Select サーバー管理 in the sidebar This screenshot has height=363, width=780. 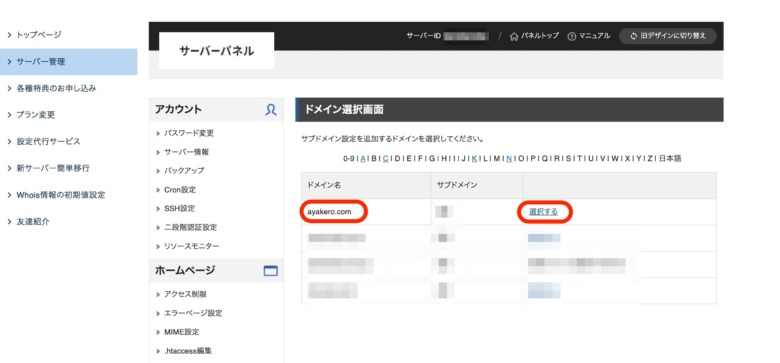click(69, 62)
